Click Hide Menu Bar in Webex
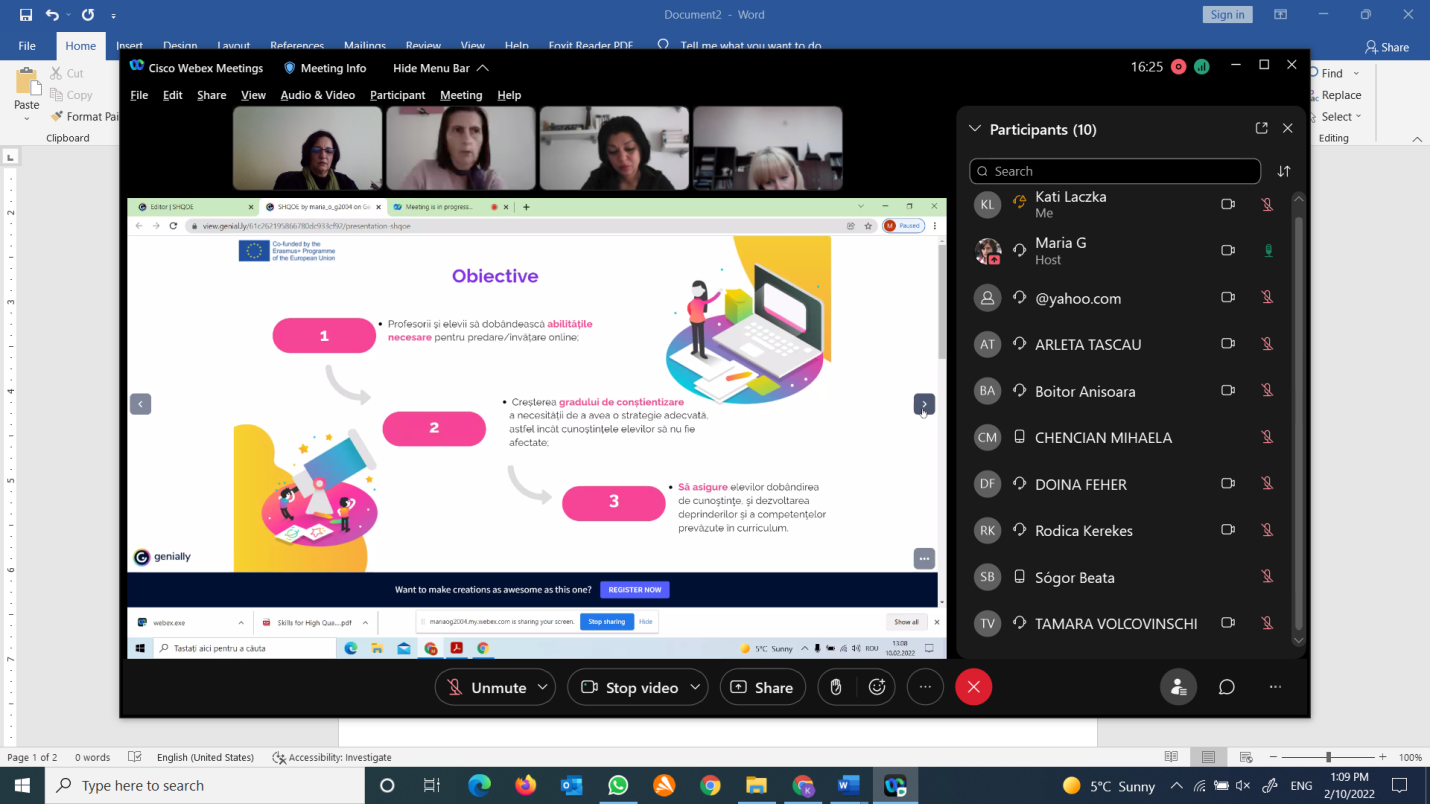The image size is (1430, 804). [440, 68]
